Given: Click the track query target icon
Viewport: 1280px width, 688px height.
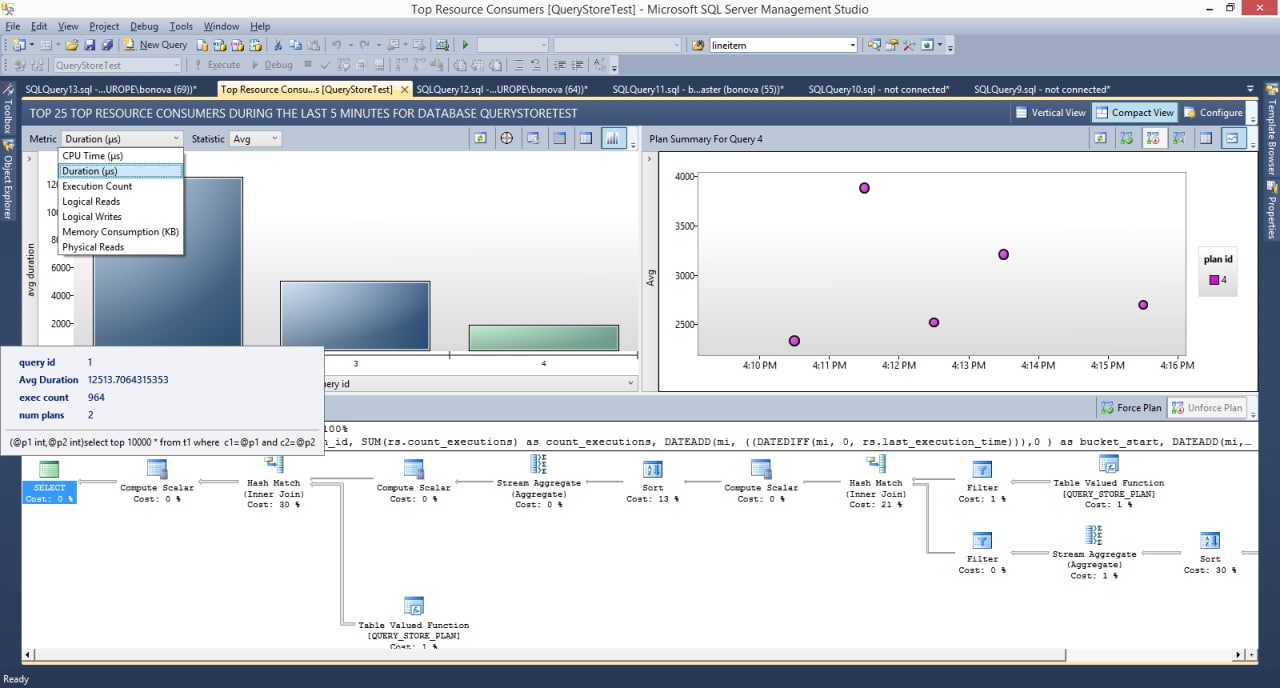Looking at the screenshot, I should point(507,138).
